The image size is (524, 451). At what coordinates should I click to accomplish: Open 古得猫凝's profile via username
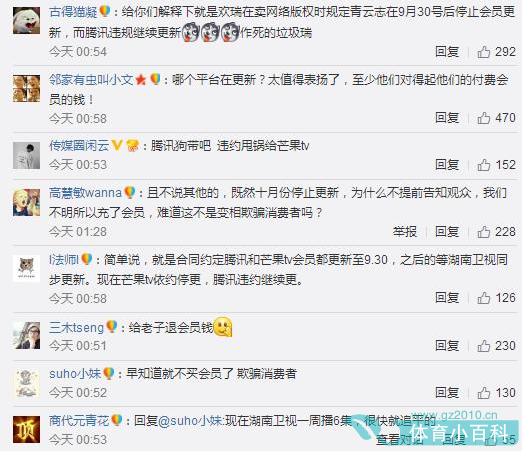tap(73, 12)
